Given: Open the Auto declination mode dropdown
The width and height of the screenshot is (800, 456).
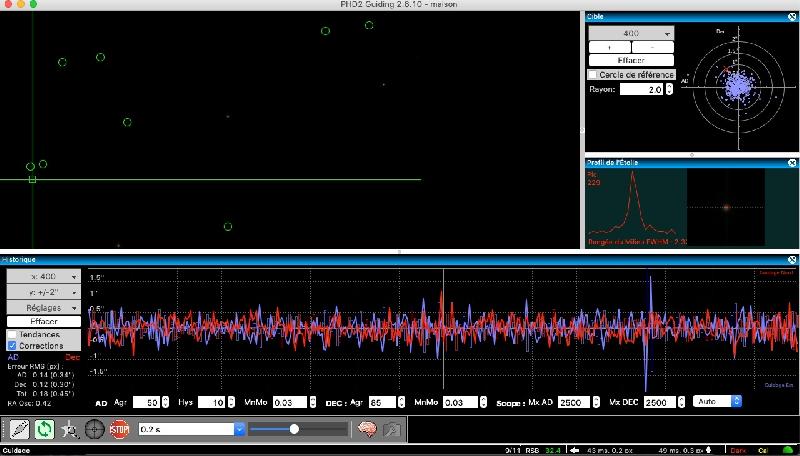Looking at the screenshot, I should click(x=718, y=401).
